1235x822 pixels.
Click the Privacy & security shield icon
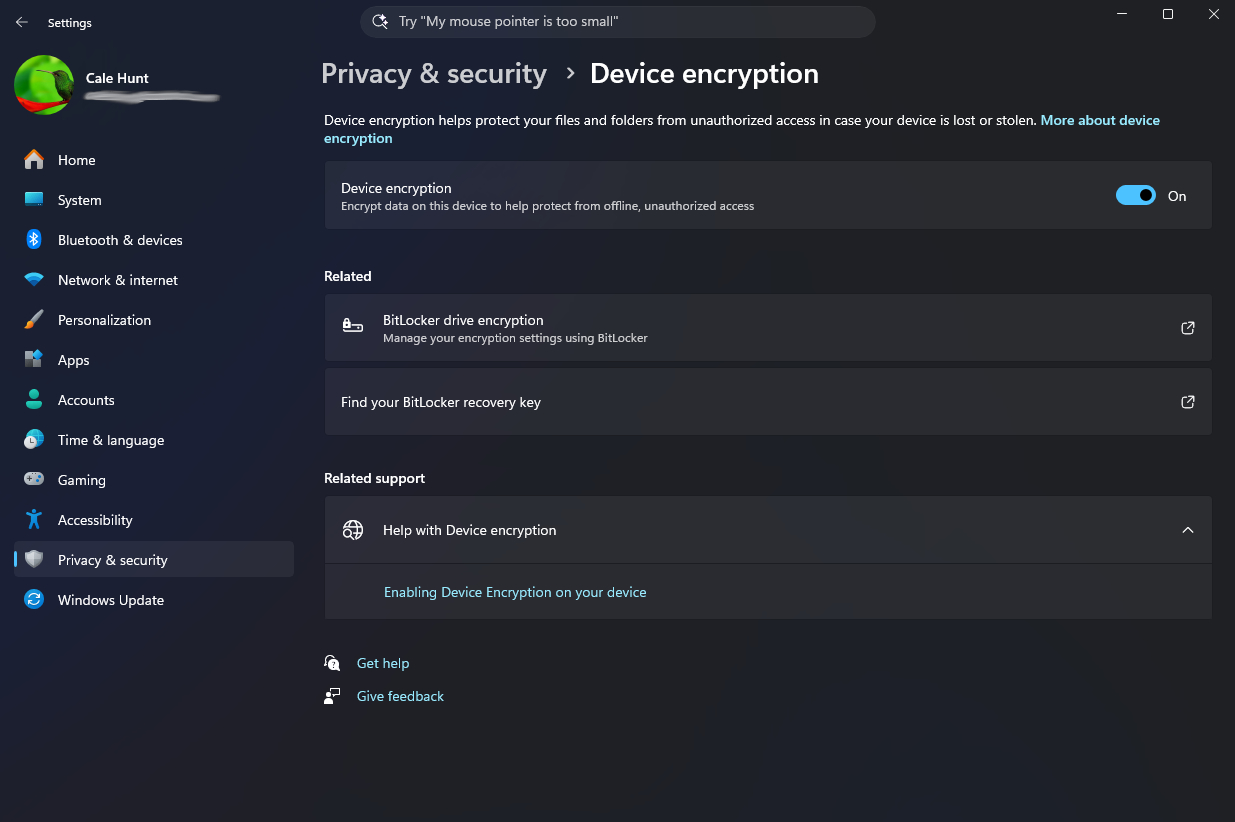tap(34, 560)
